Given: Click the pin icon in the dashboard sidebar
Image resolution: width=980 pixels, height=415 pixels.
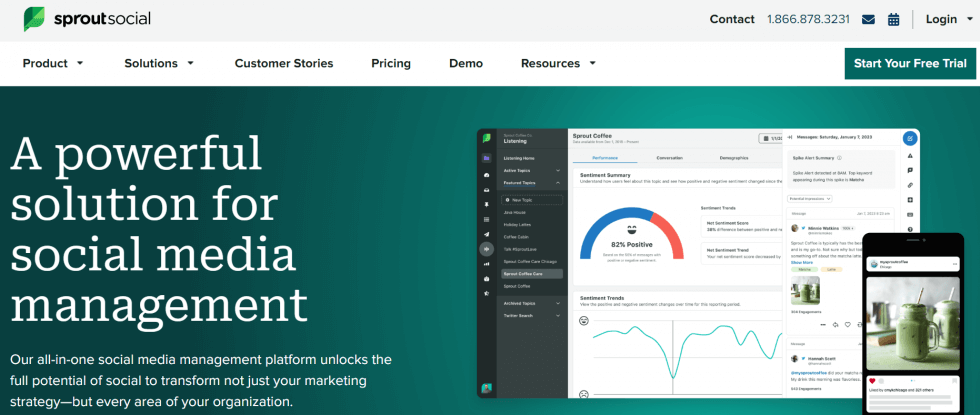Looking at the screenshot, I should tap(486, 204).
